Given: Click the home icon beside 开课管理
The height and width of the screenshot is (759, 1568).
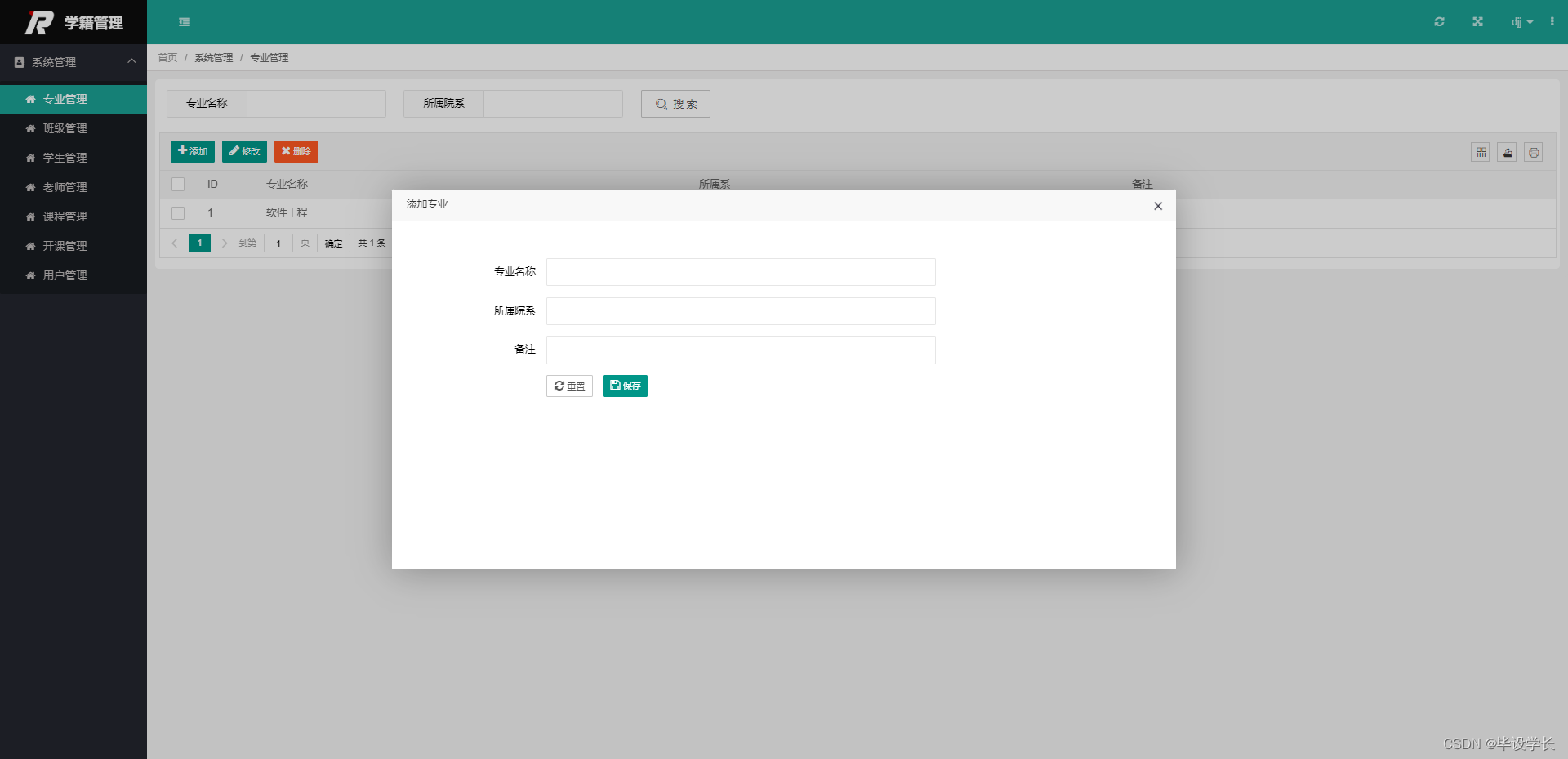Looking at the screenshot, I should (30, 246).
